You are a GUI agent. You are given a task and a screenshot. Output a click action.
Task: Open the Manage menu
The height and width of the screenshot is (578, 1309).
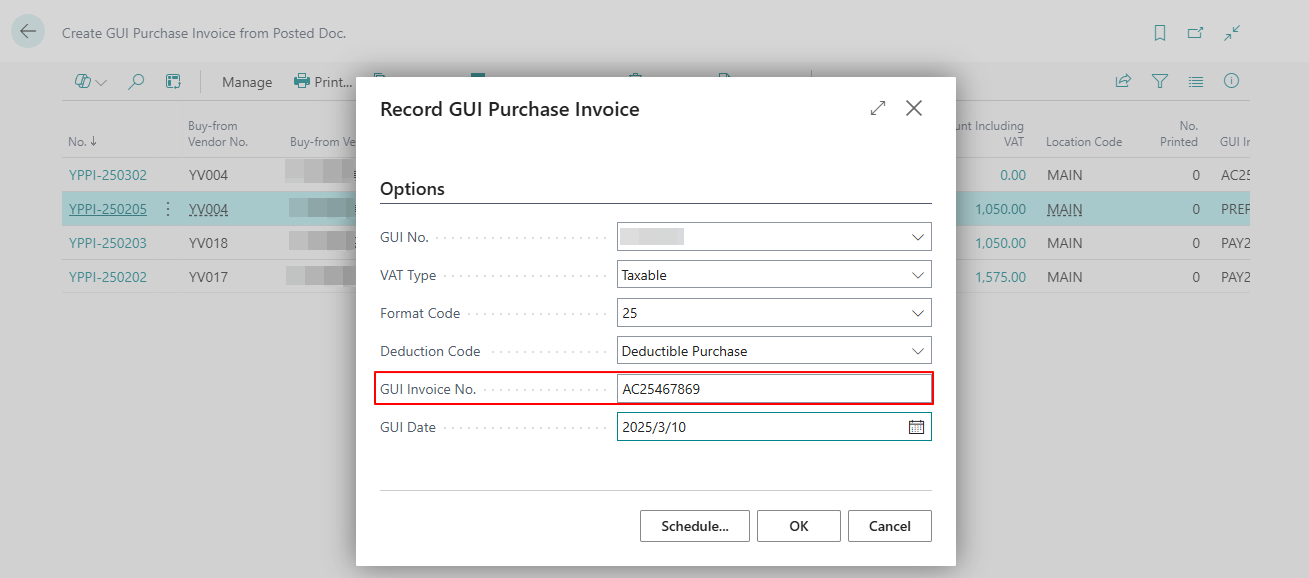247,82
